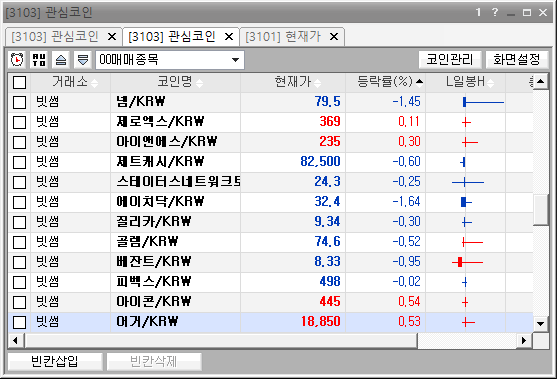Image resolution: width=557 pixels, height=379 pixels.
Task: Click the number 1 icon in title bar
Action: click(x=478, y=12)
